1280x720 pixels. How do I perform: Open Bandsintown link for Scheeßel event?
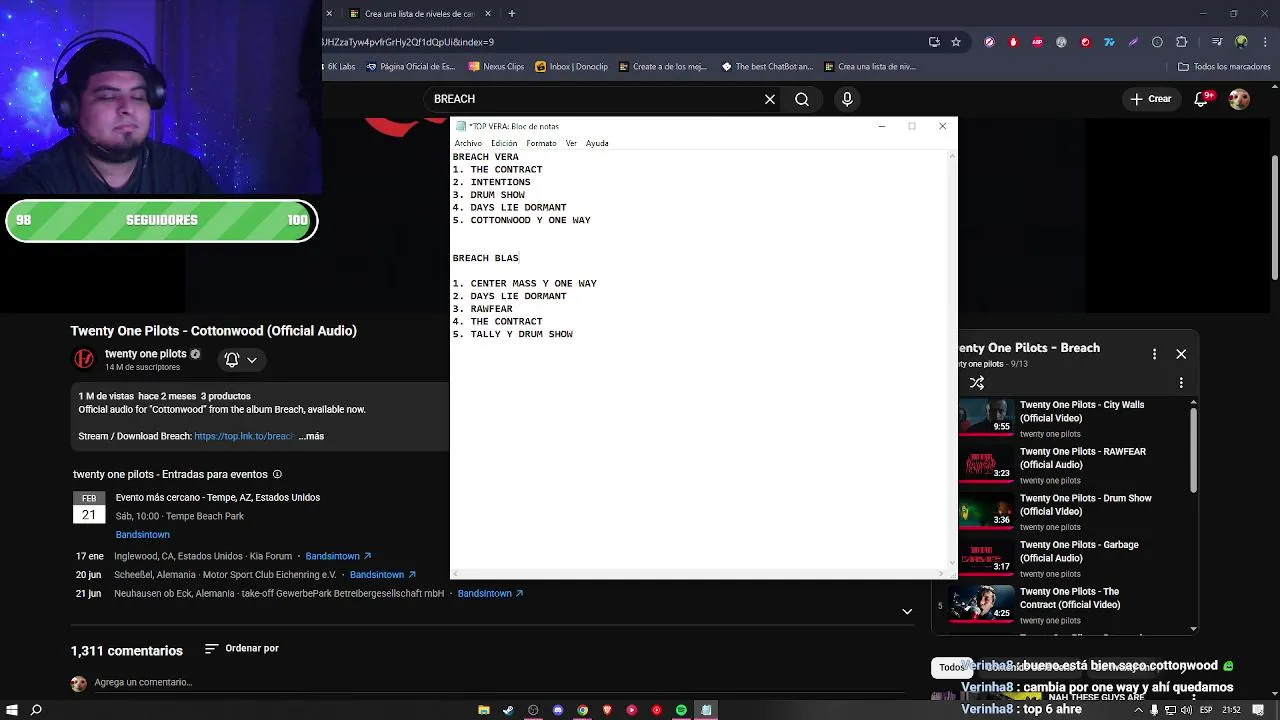pyautogui.click(x=383, y=575)
